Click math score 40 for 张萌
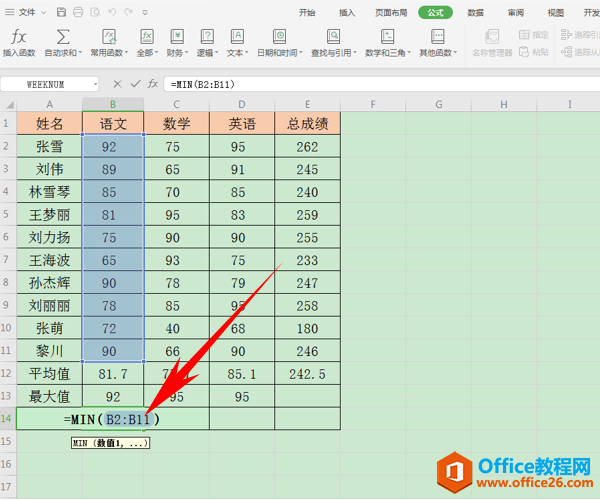Image resolution: width=600 pixels, height=500 pixels. (x=176, y=329)
